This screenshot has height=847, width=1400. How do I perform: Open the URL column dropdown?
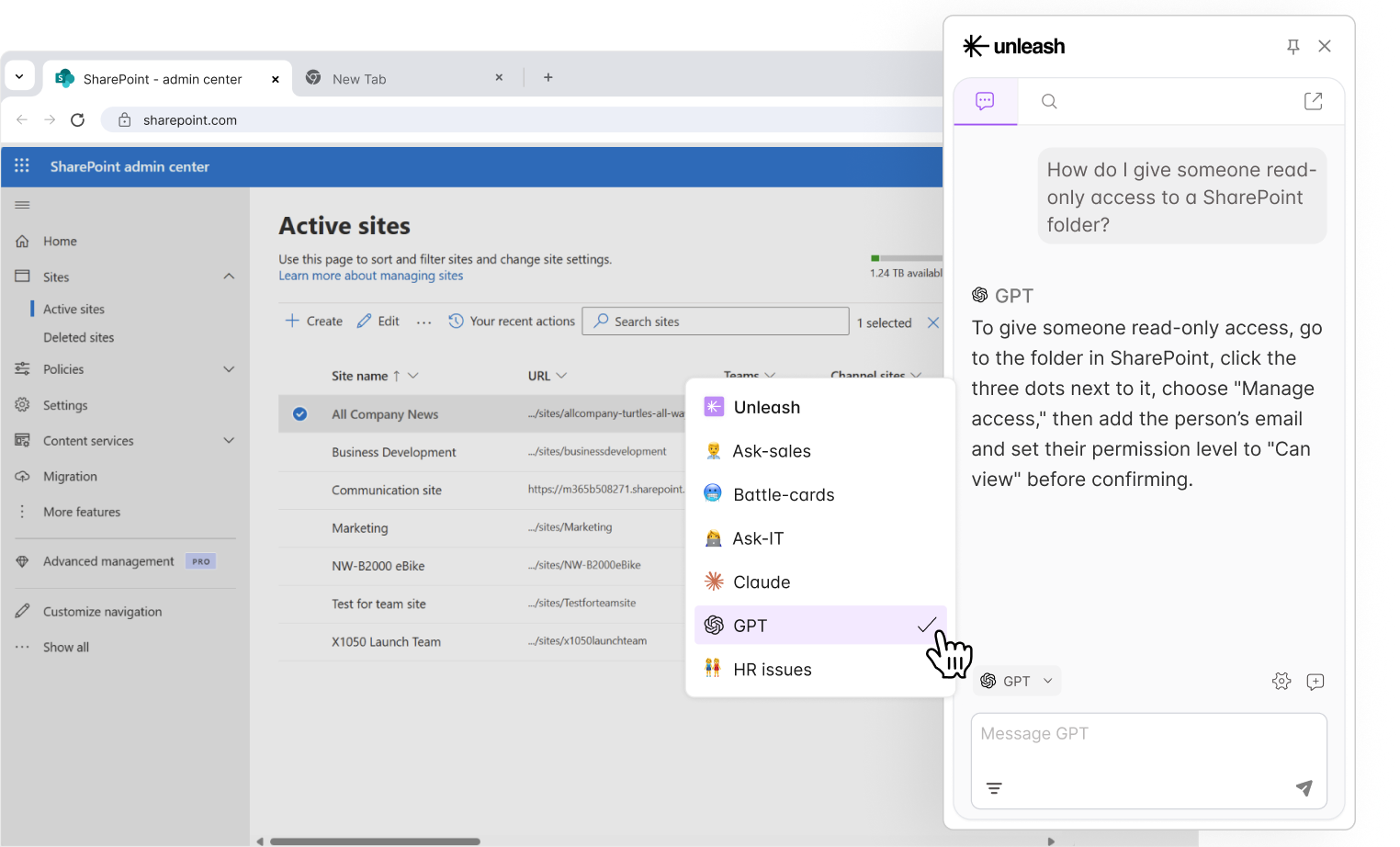point(561,376)
